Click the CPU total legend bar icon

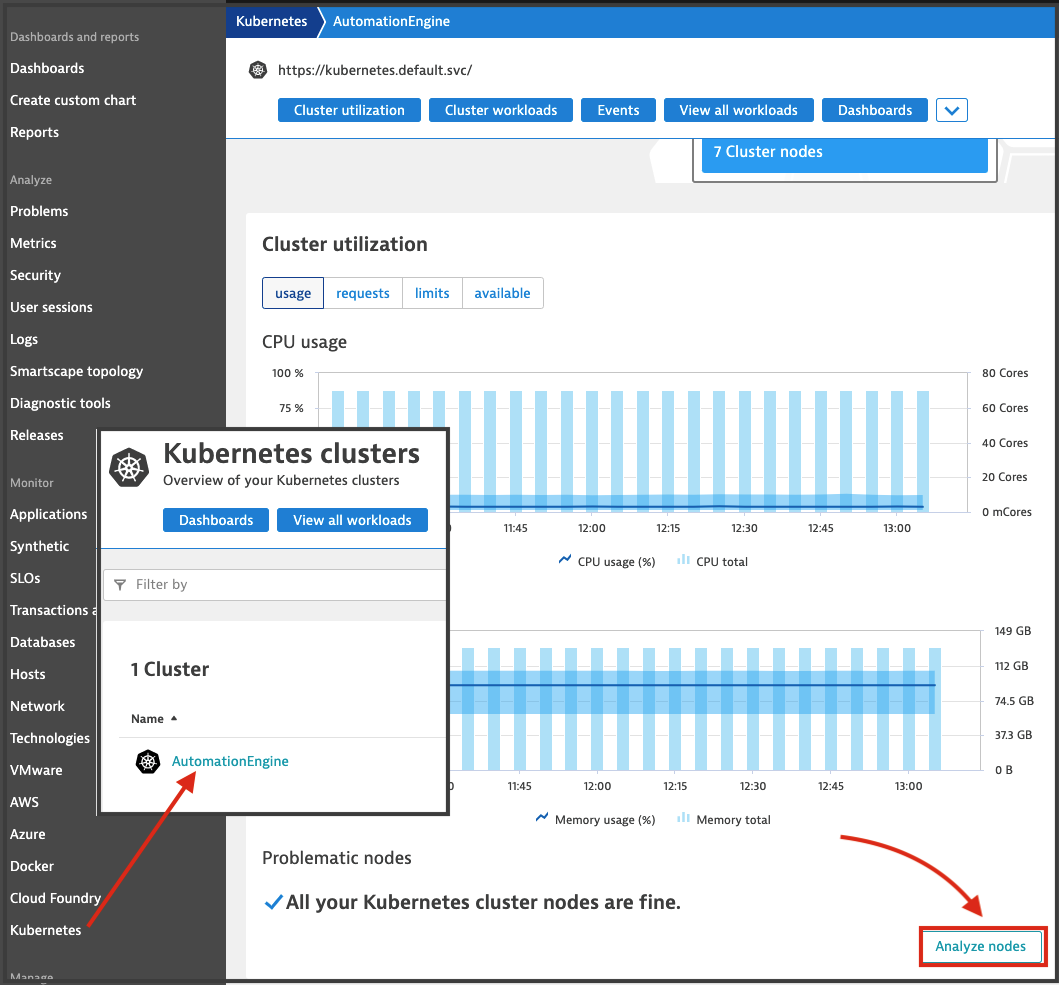coord(683,560)
